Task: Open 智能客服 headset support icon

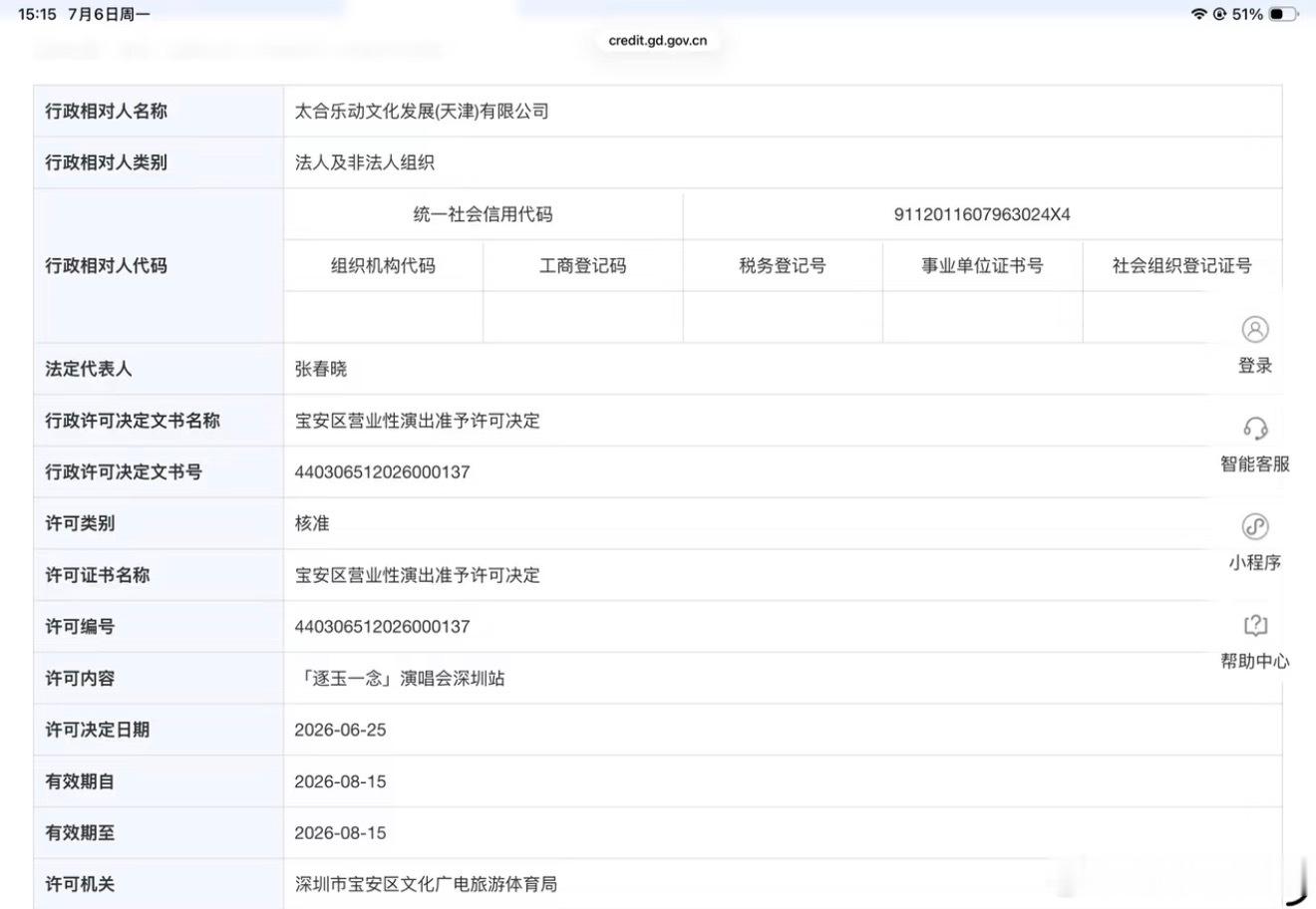Action: 1255,429
